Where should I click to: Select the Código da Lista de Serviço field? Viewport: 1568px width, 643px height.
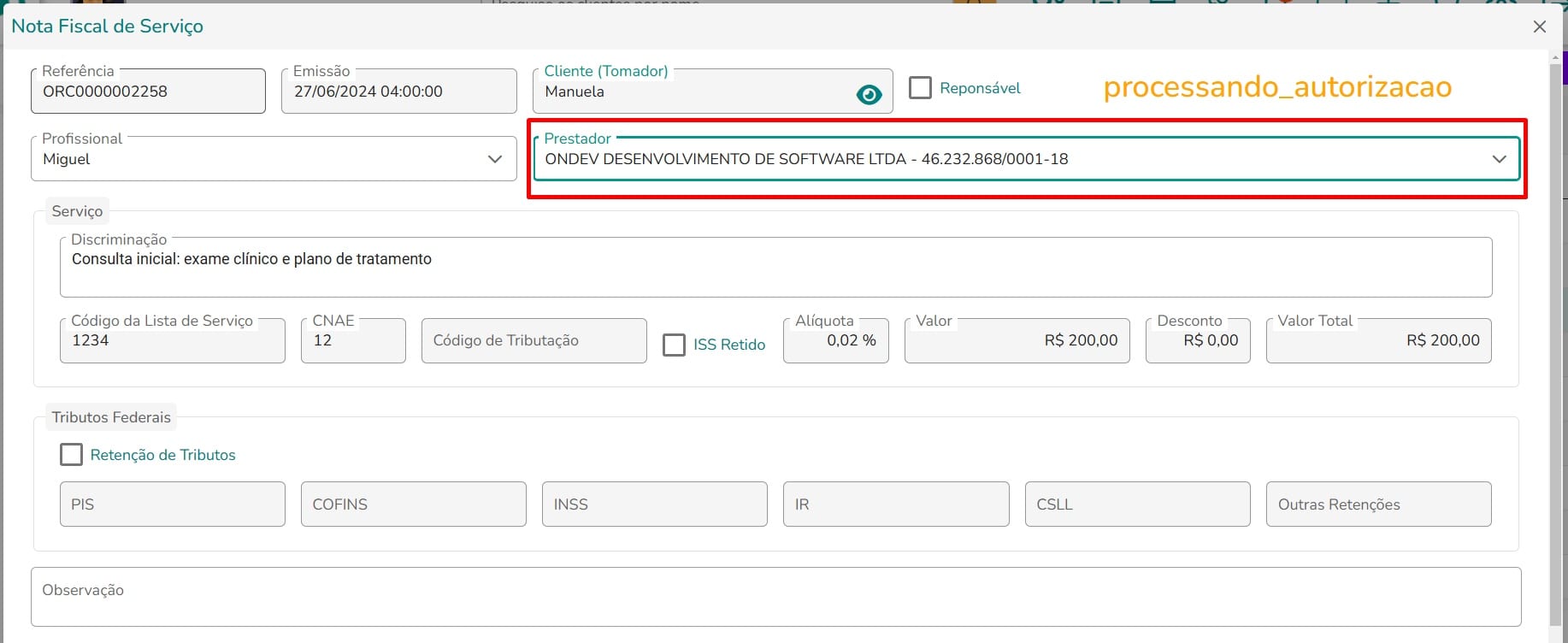[x=172, y=340]
